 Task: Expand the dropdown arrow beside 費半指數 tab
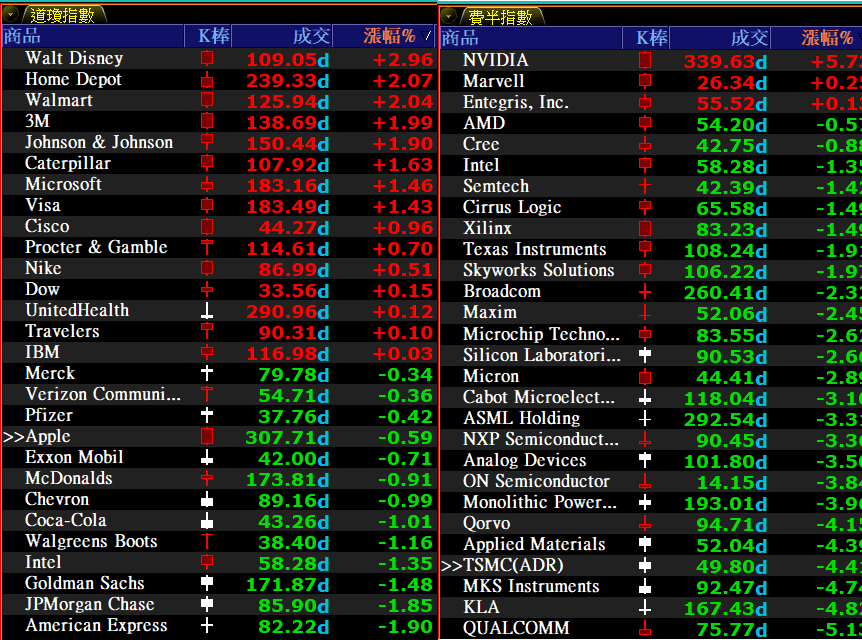[449, 17]
